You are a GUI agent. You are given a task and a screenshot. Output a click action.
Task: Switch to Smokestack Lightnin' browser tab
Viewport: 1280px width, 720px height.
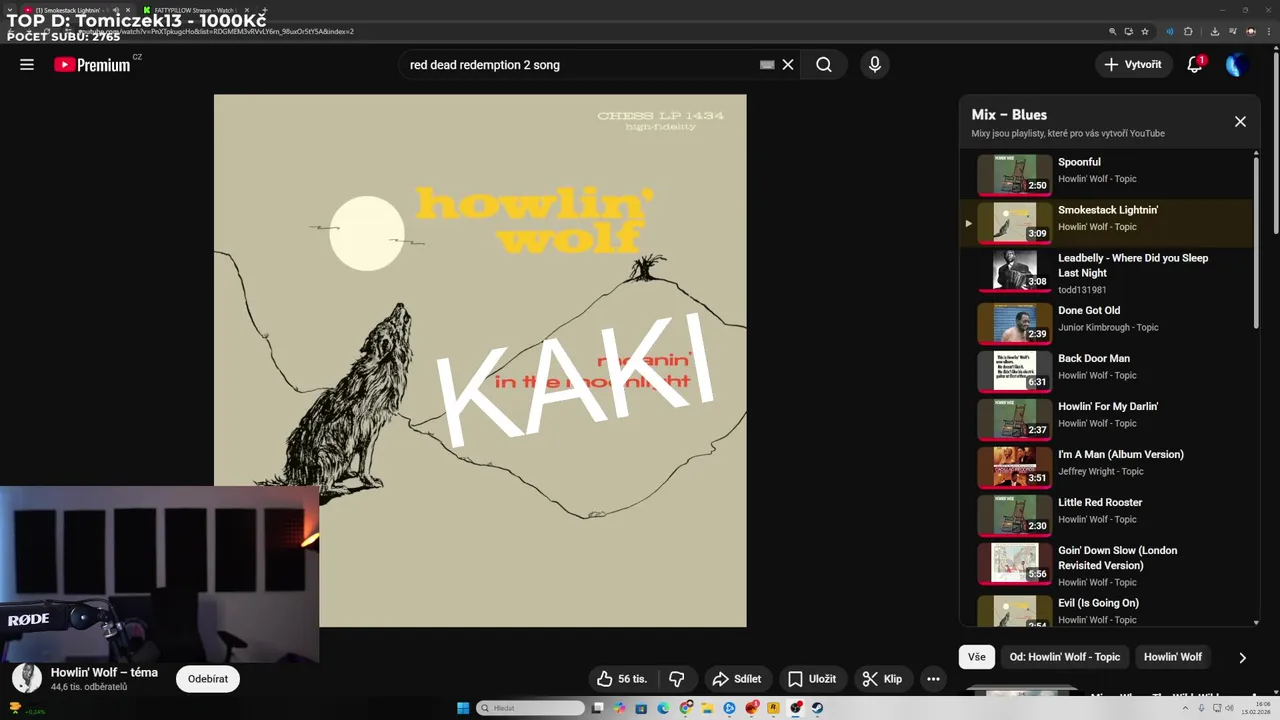click(76, 10)
